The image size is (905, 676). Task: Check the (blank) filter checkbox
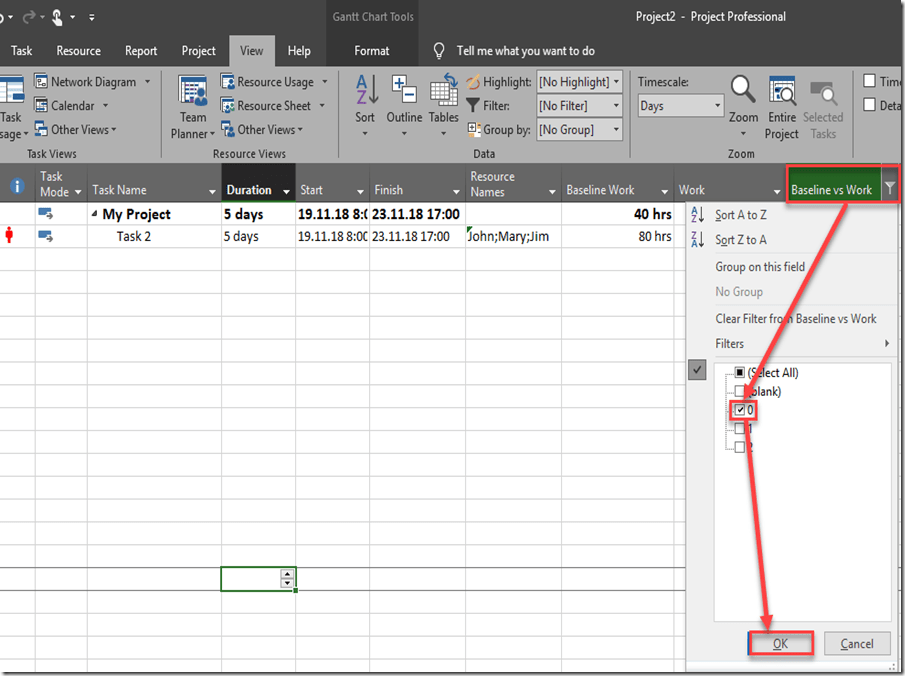pos(740,392)
